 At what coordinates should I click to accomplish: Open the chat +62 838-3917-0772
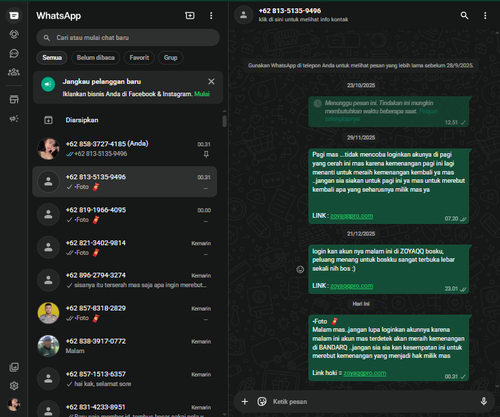(125, 346)
